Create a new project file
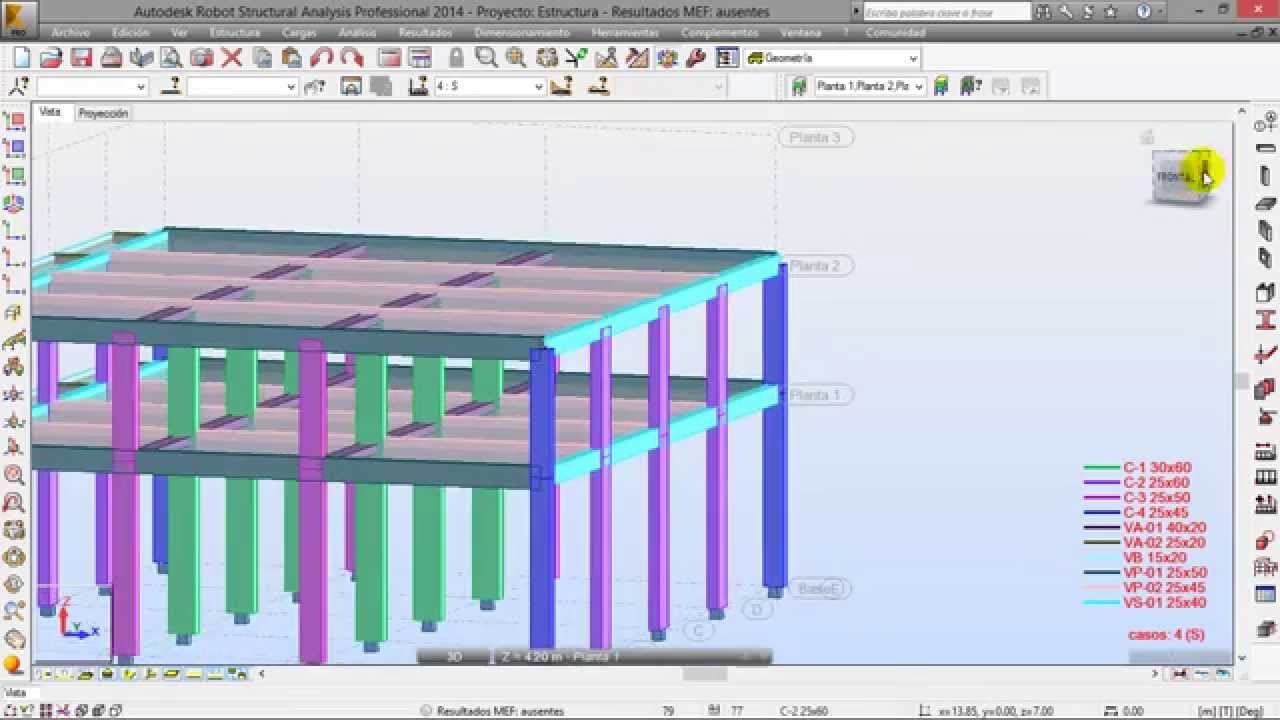The height and width of the screenshot is (720, 1280). pos(21,58)
